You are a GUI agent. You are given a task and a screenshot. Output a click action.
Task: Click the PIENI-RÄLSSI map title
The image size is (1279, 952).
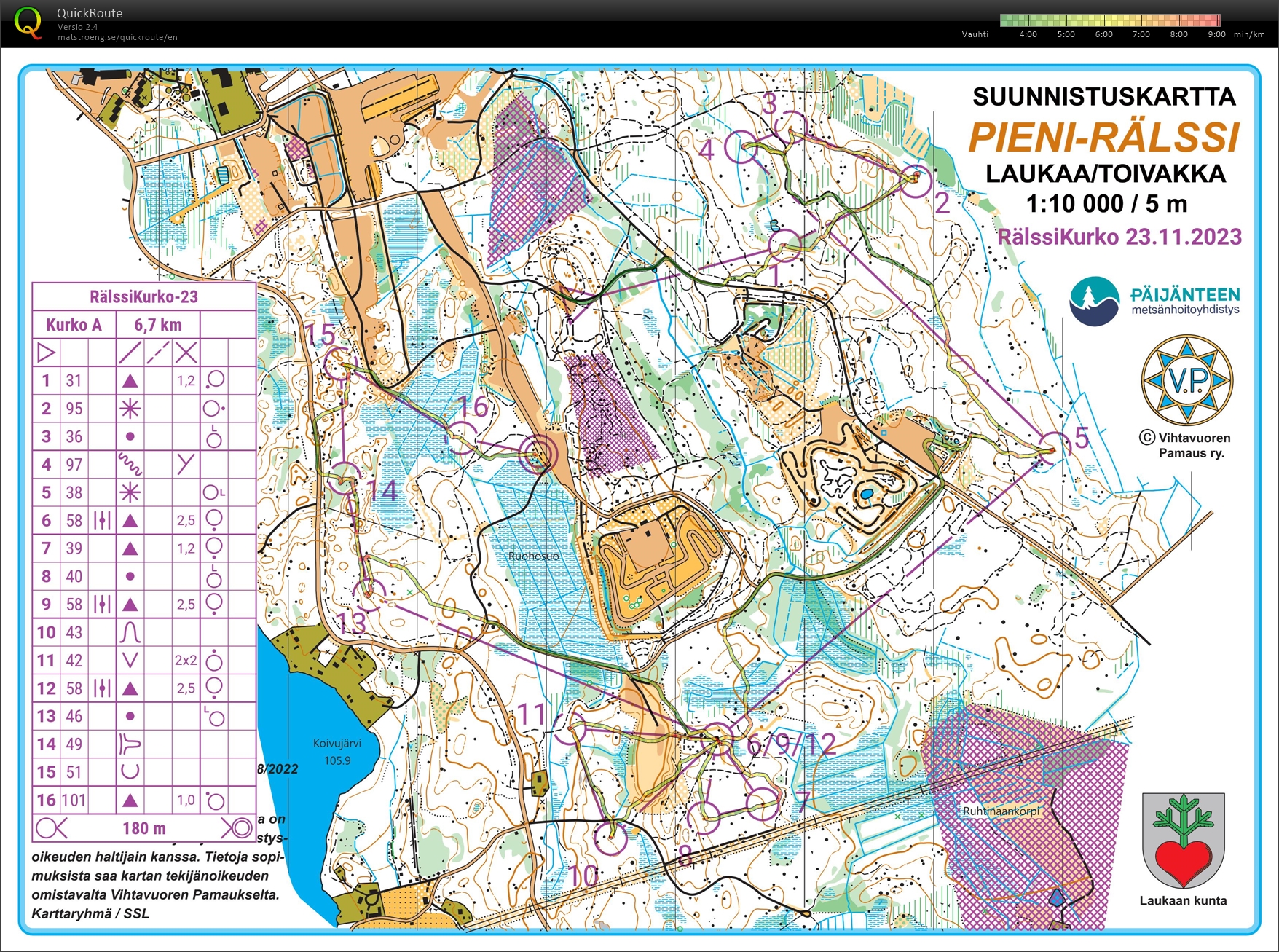coord(1103,137)
